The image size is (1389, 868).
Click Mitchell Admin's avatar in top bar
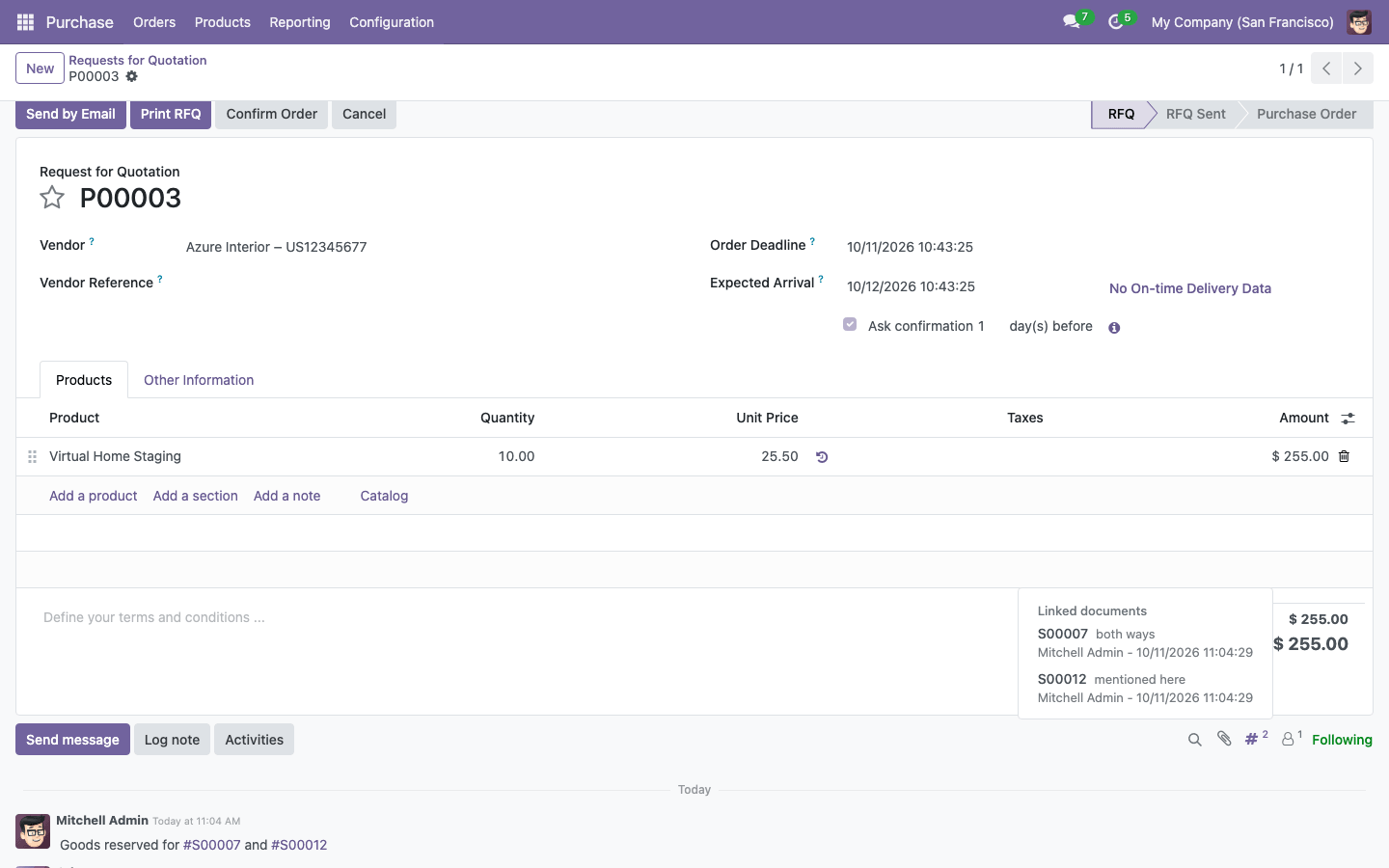[x=1359, y=22]
